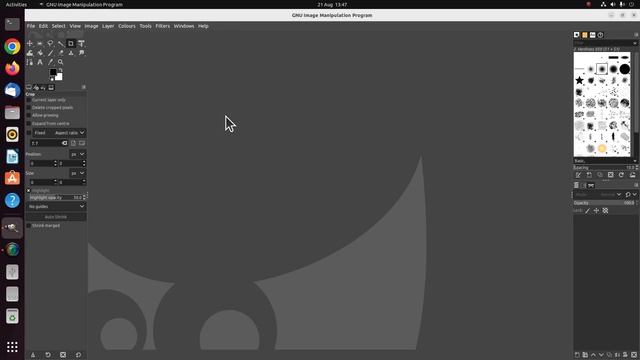This screenshot has width=640, height=360.
Task: Select the Crop tool in toolbox
Action: (71, 43)
